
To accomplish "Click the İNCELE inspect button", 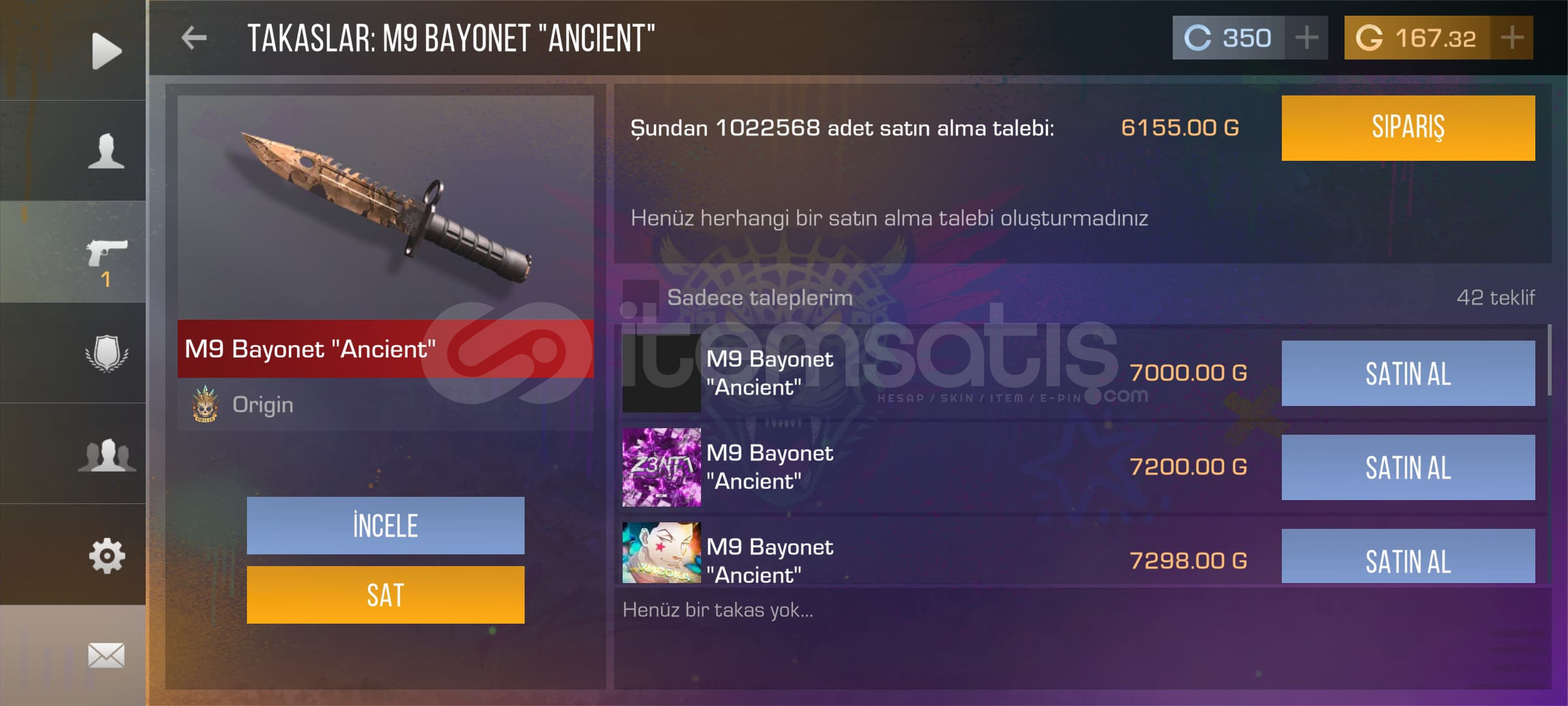I will pos(385,526).
